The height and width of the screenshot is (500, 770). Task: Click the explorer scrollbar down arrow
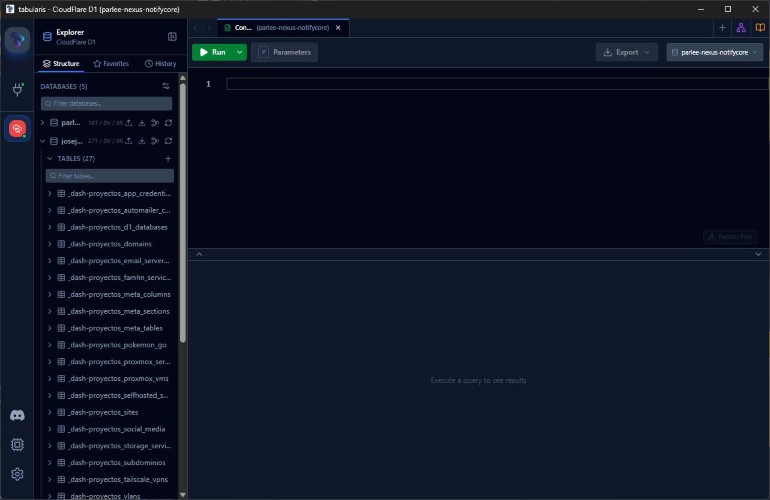coord(183,495)
